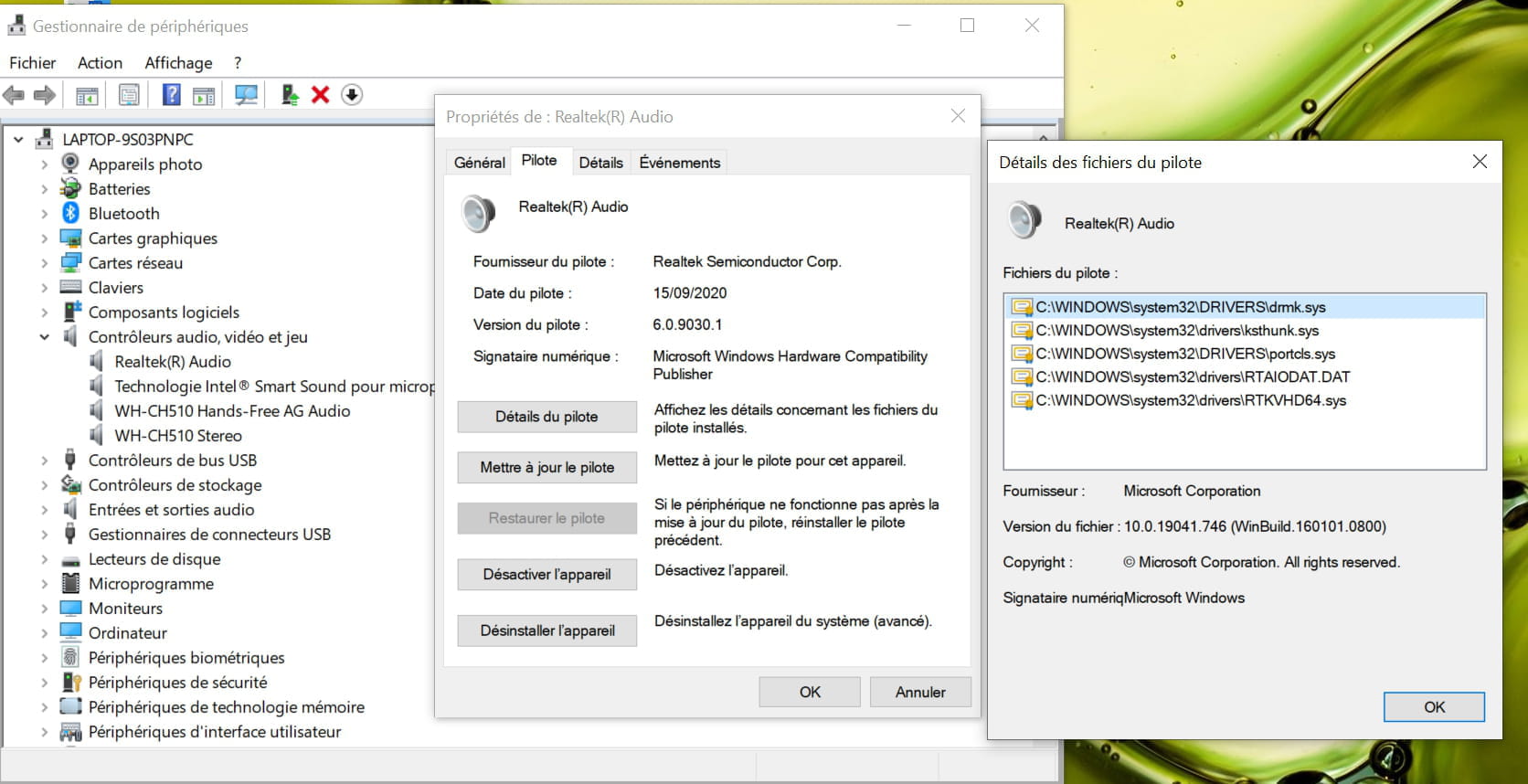Screen dimensions: 1528x784
Task: Select the Bluetooth icon in the device tree
Action: 70,213
